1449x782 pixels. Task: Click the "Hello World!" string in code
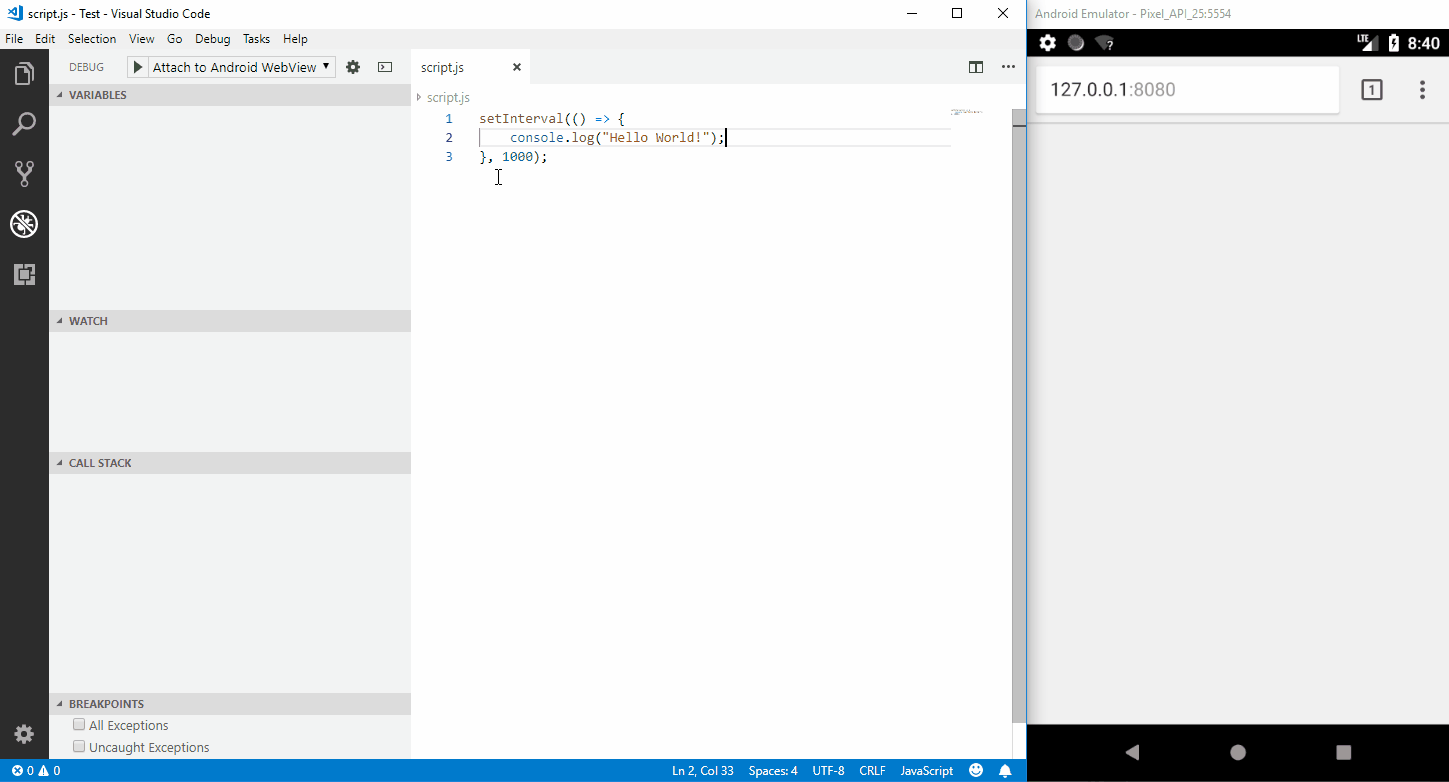click(x=657, y=138)
